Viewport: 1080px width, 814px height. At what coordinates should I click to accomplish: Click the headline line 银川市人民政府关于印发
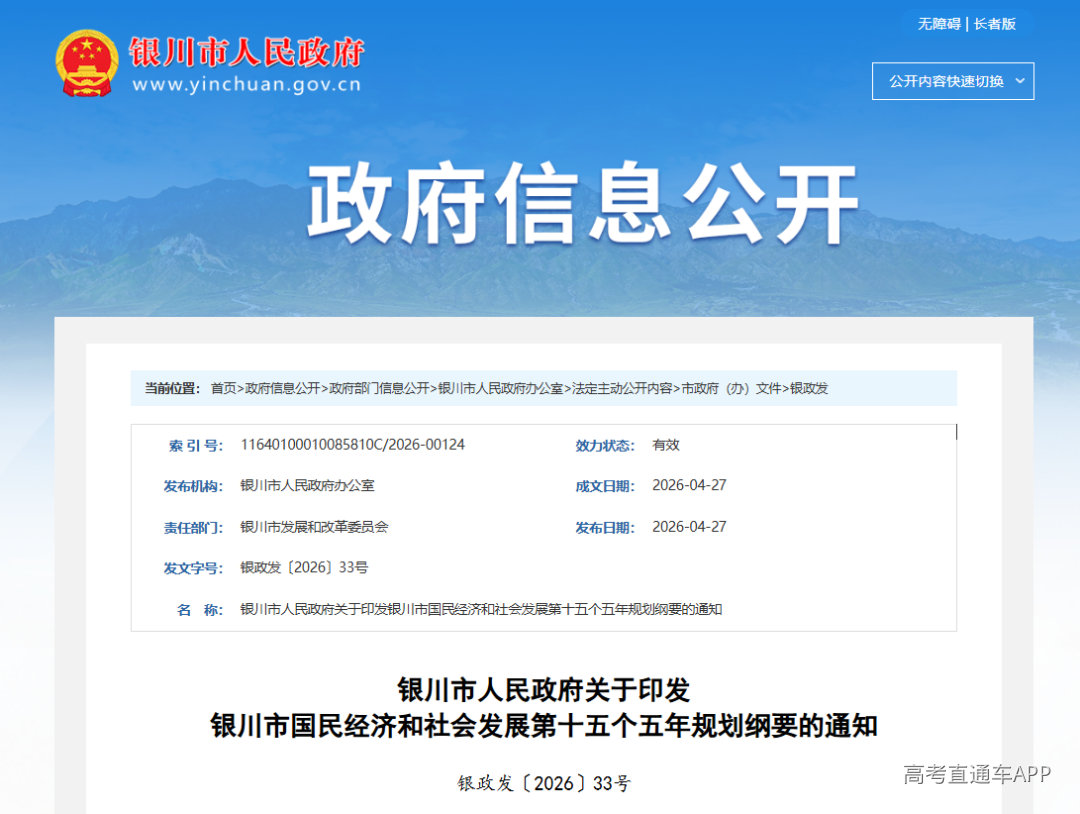pos(544,689)
